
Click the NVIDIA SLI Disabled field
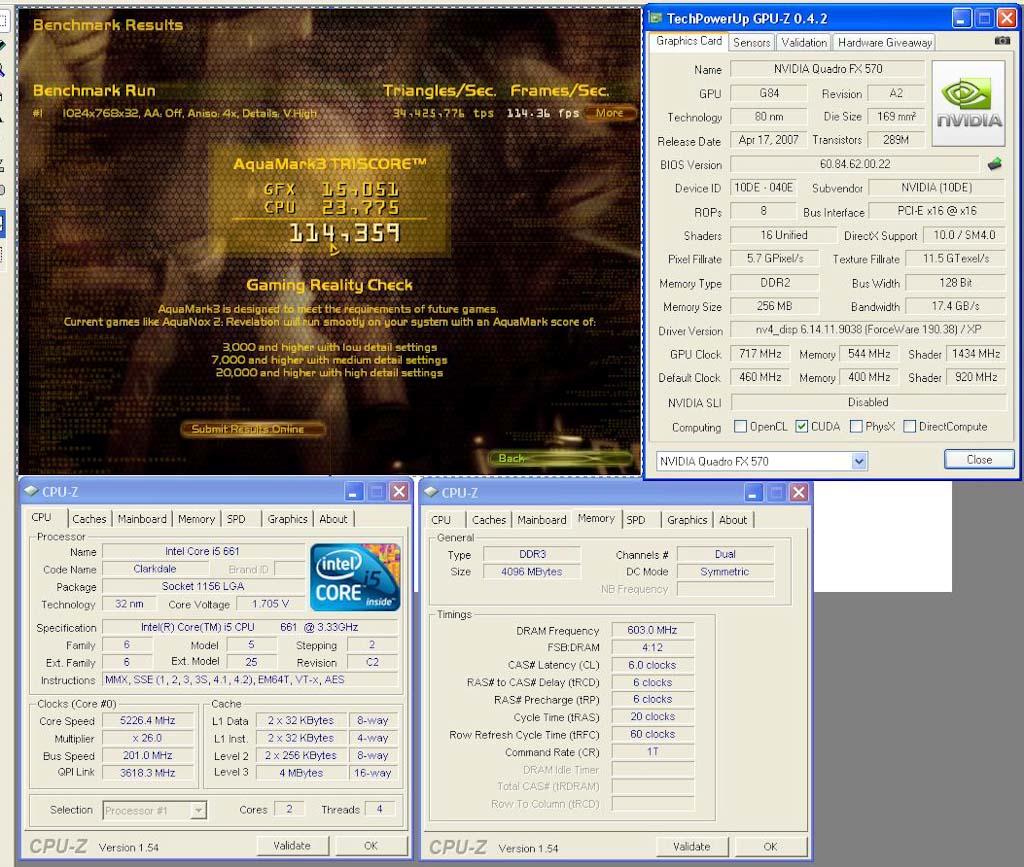pos(868,402)
